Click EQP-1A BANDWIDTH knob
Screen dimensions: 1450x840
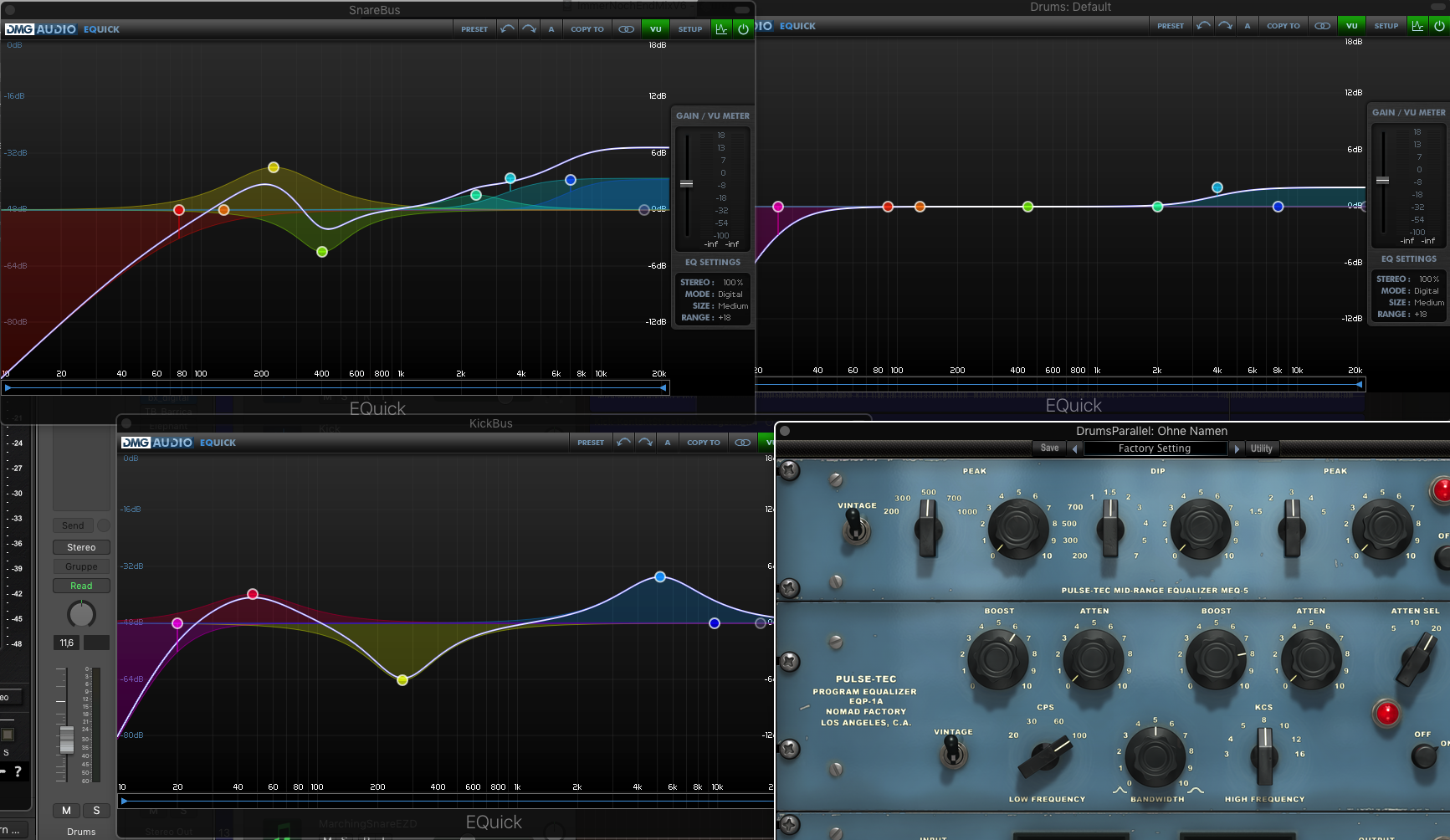tap(1155, 756)
